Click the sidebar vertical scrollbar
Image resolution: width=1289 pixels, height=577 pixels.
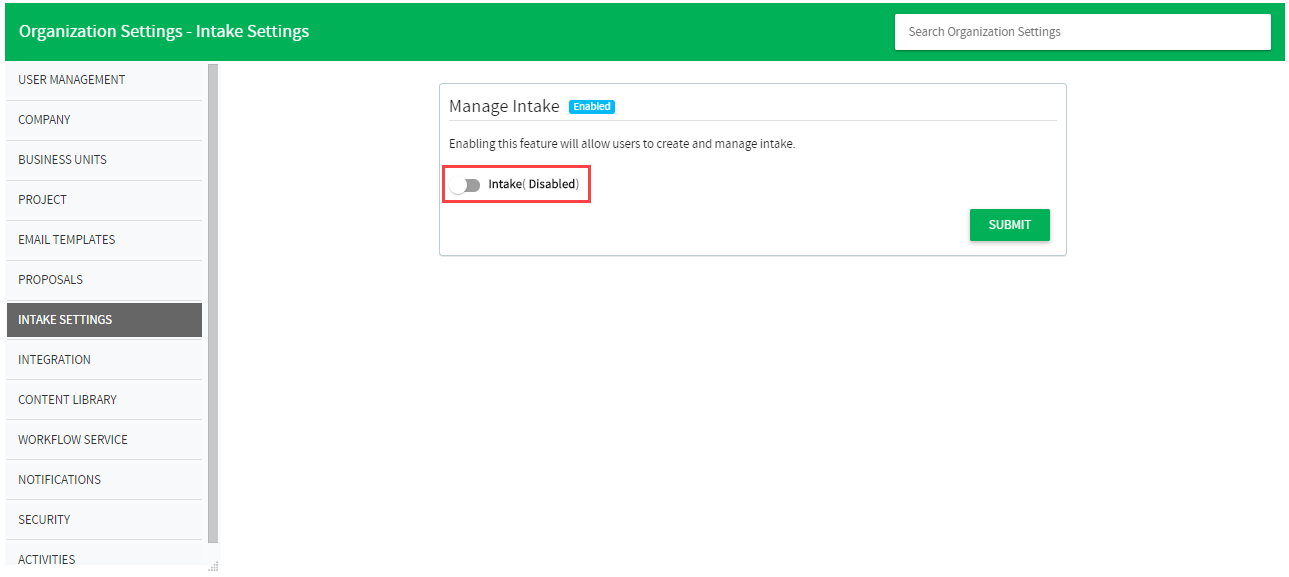[213, 303]
